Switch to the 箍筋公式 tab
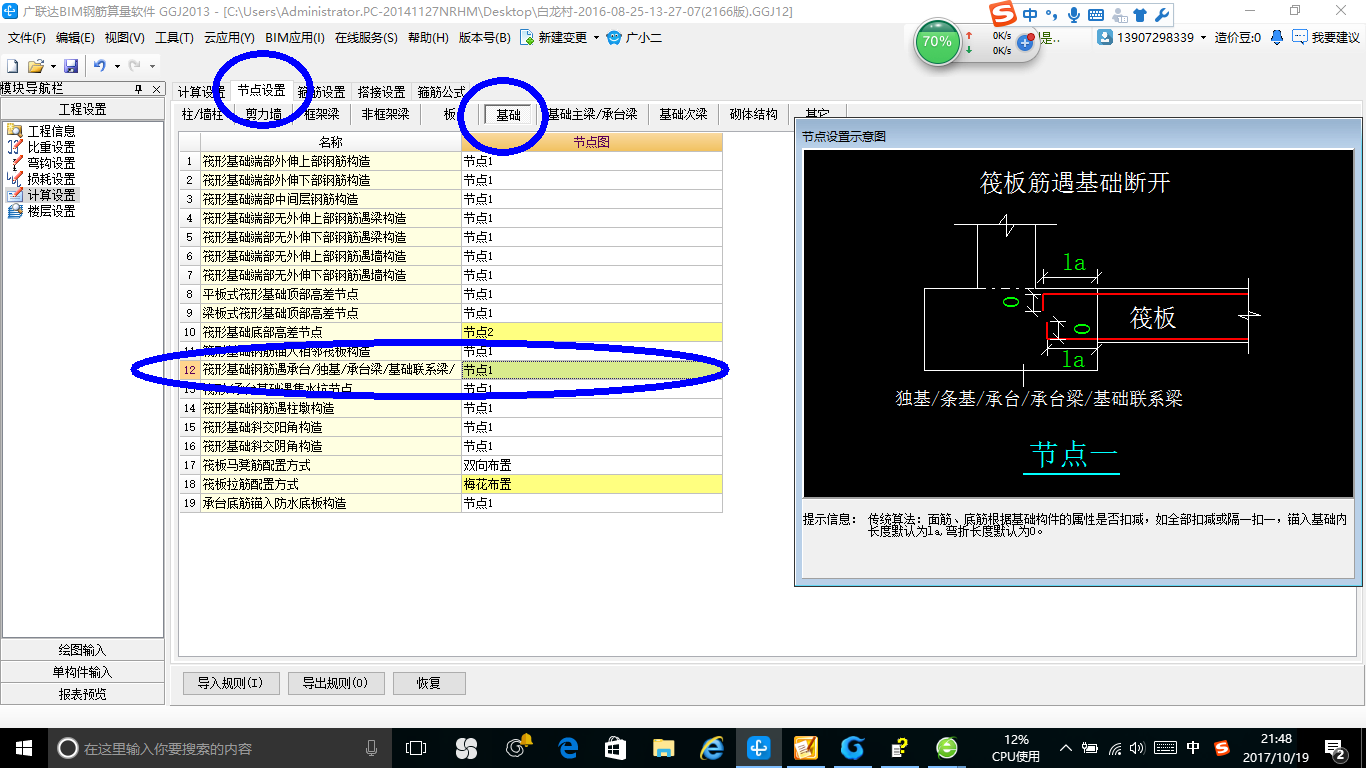1366x768 pixels. 441,92
